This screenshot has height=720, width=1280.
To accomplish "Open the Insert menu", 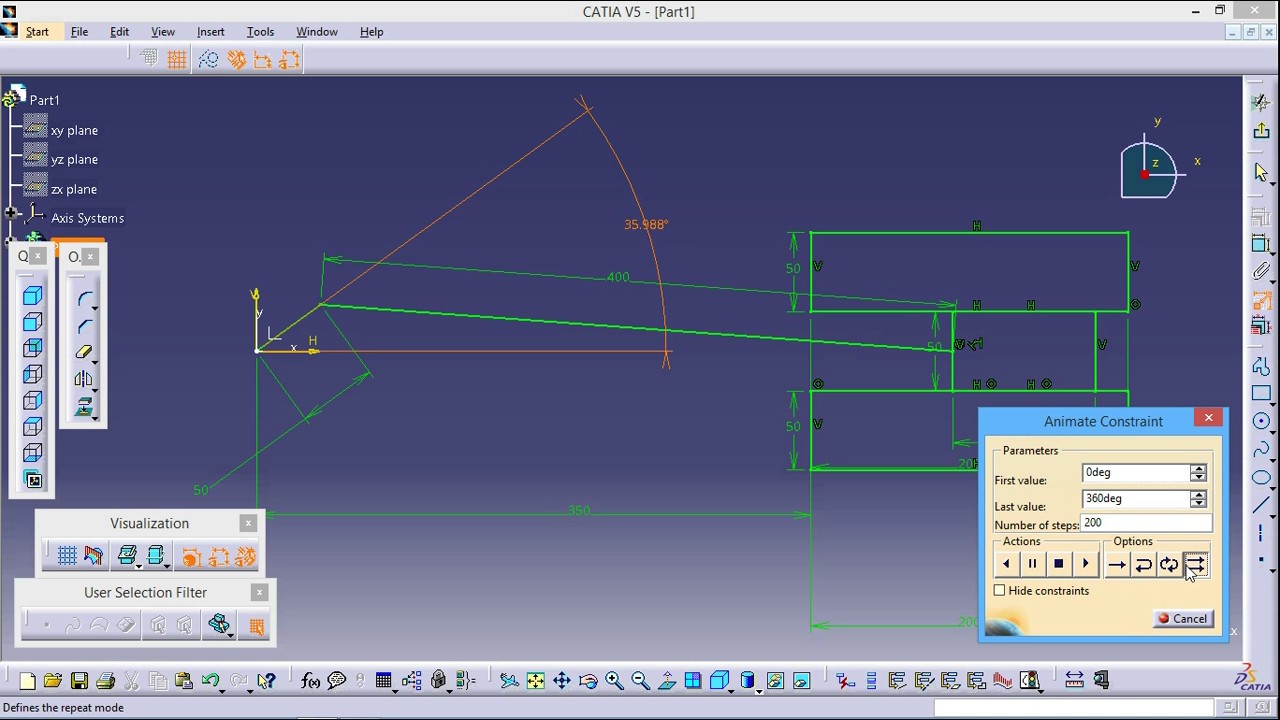I will click(x=210, y=32).
